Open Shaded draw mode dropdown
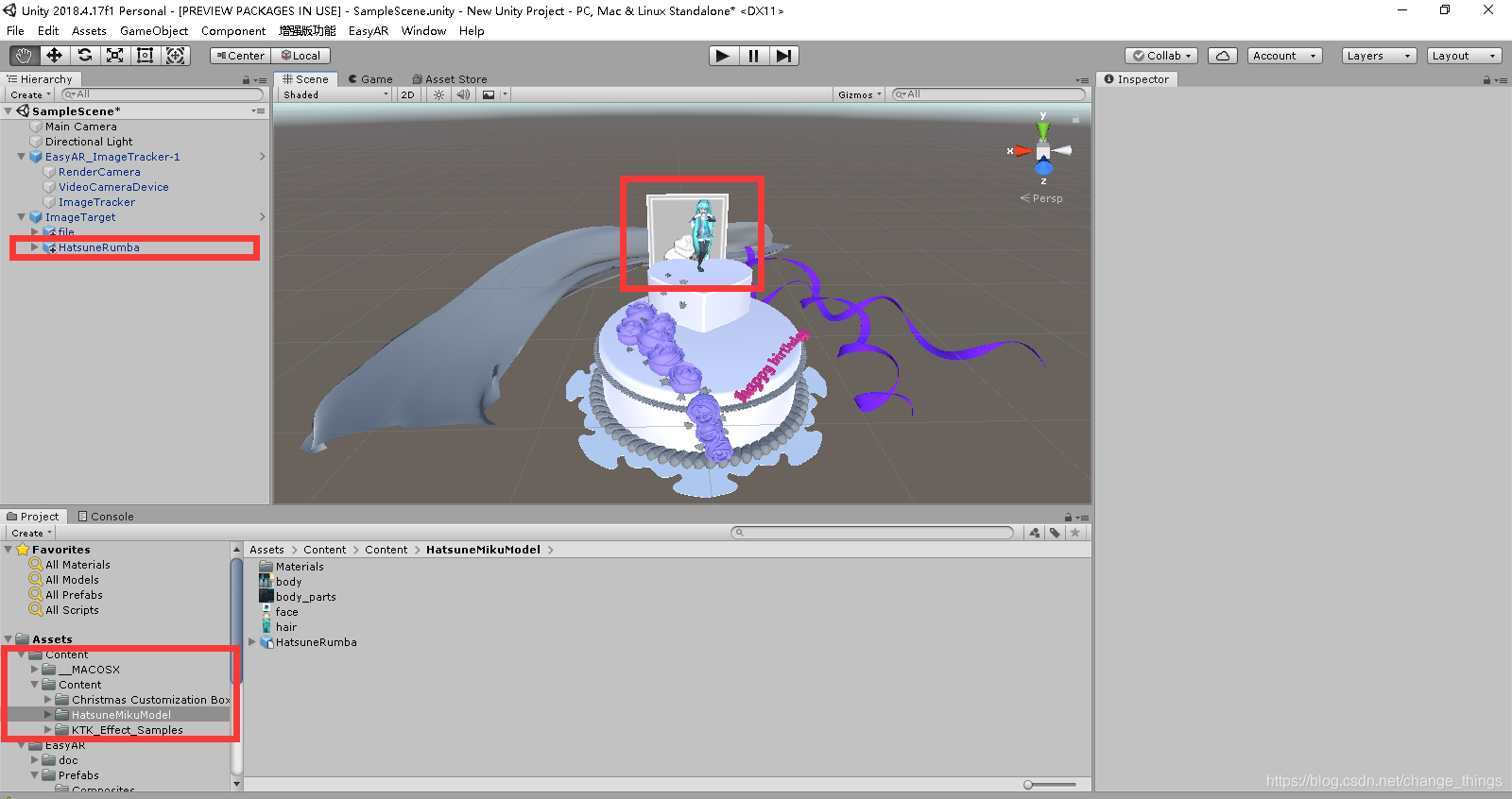The image size is (1512, 799). coord(335,94)
